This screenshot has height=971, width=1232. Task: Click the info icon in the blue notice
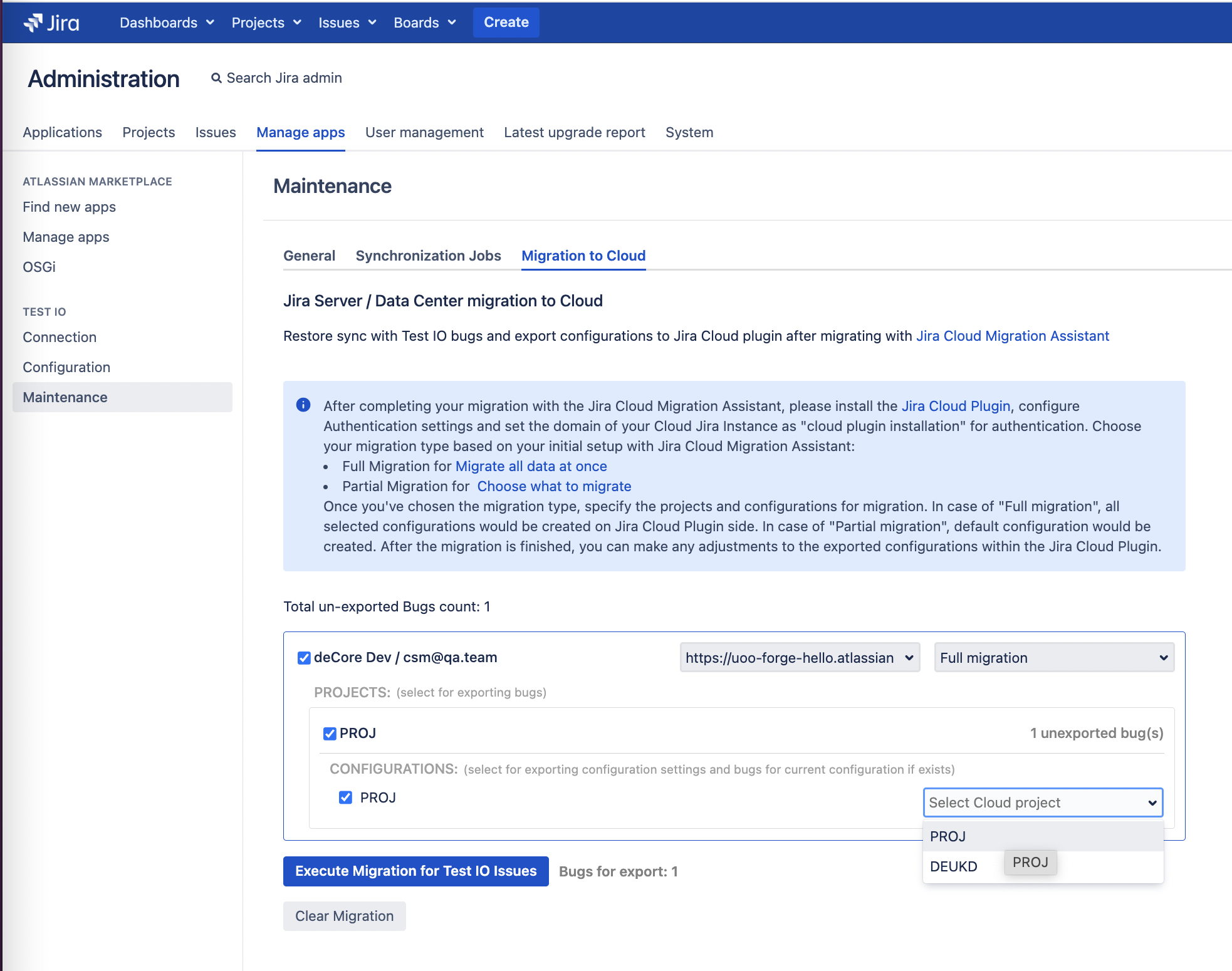[x=303, y=405]
